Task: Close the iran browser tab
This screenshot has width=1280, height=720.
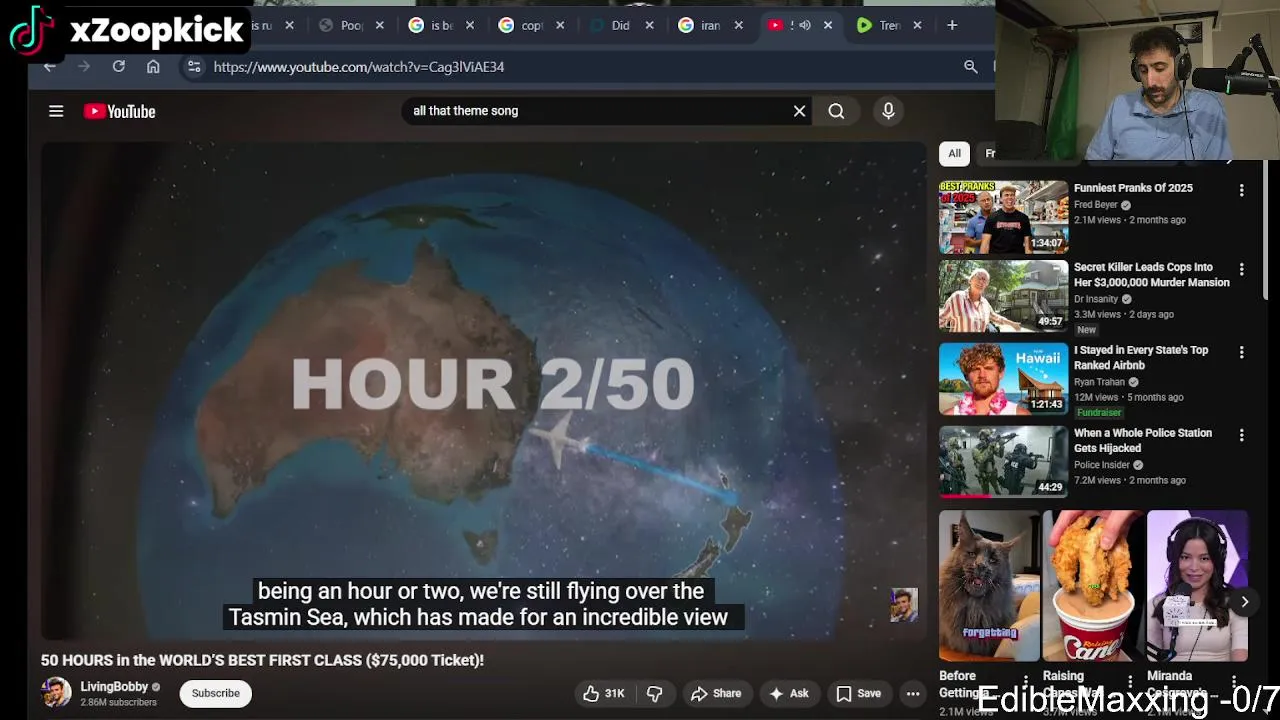Action: coord(738,25)
